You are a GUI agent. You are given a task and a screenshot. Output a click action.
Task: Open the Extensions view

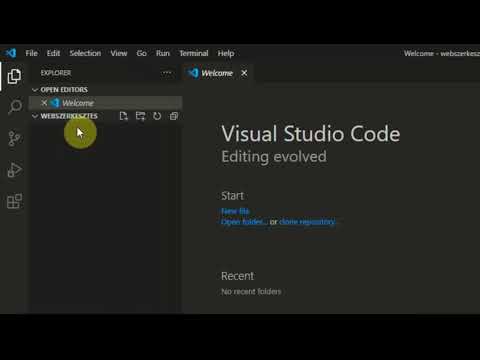click(15, 201)
